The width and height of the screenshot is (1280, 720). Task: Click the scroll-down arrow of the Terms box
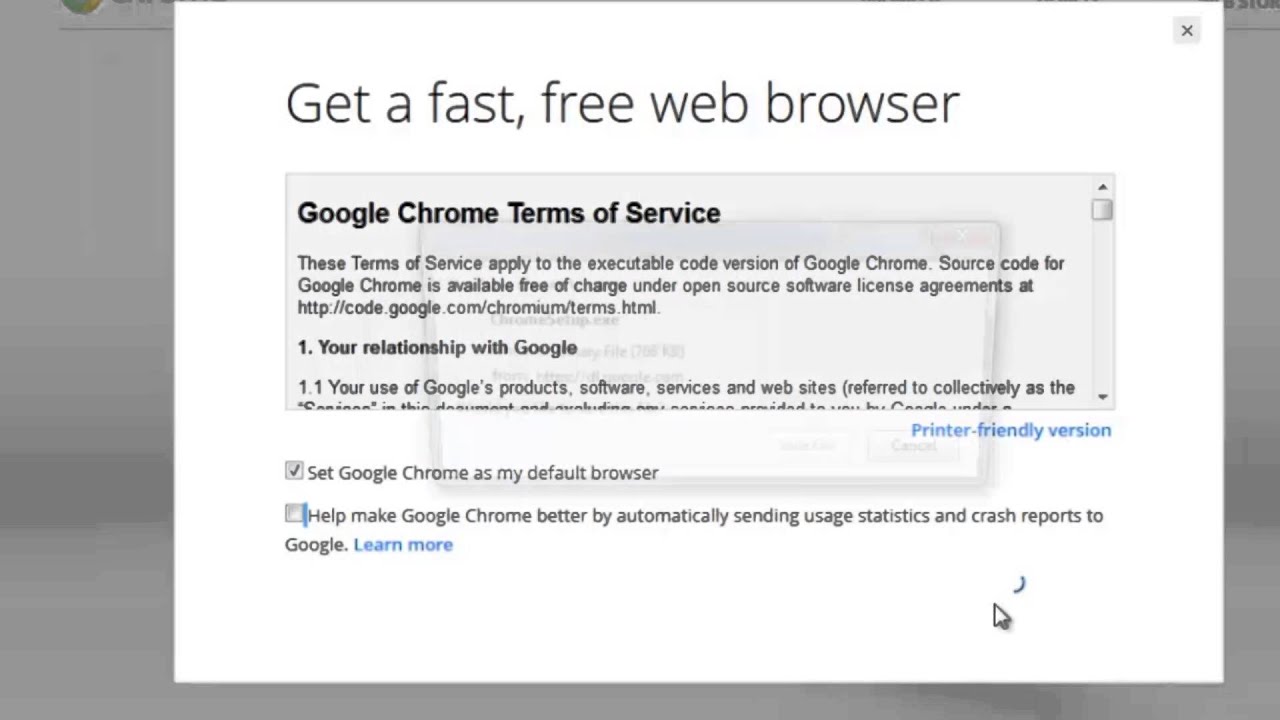1102,397
